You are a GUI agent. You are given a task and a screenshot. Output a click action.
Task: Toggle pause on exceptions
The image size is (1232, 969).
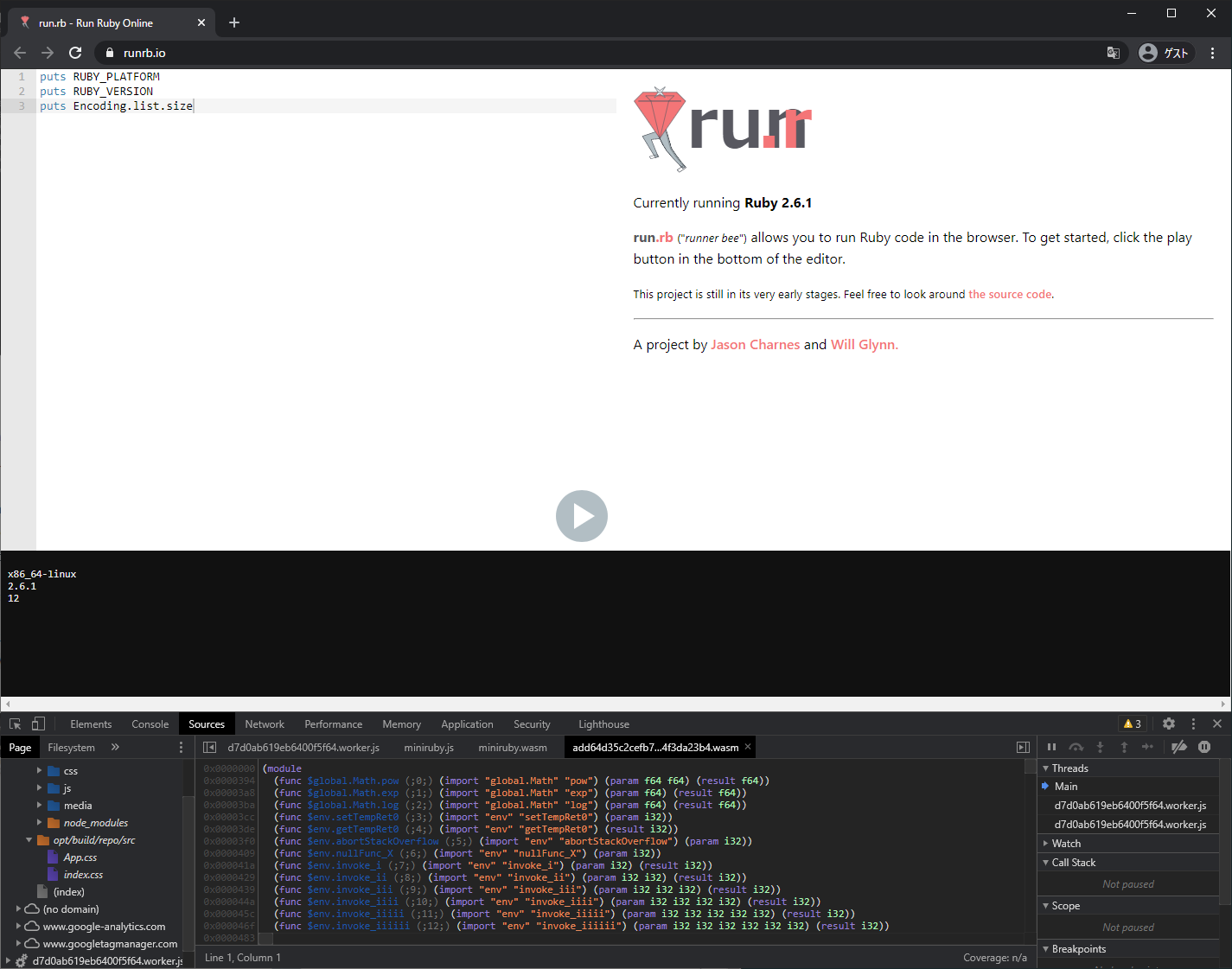click(1204, 747)
